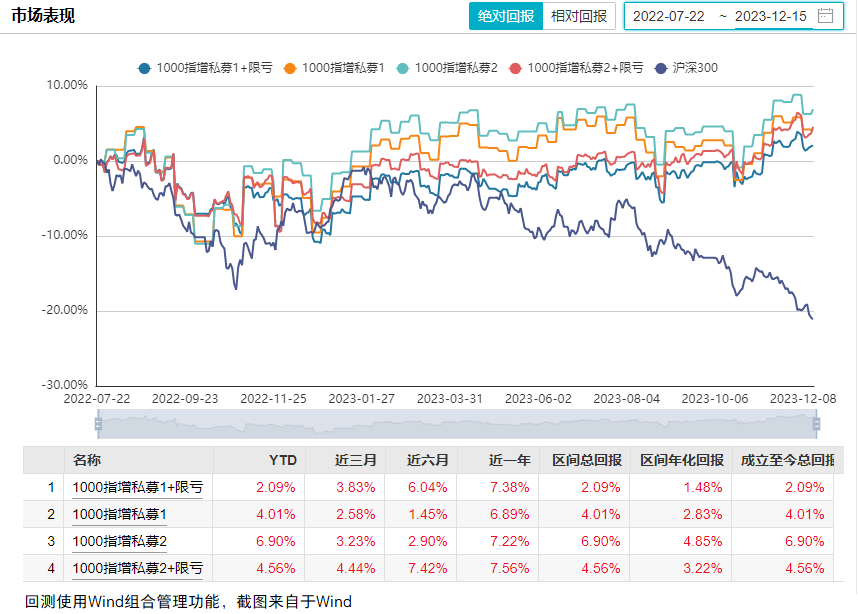Open 1000指增私募1+限亏 link in table row 1
Screen dimensions: 858x614
pos(137,487)
